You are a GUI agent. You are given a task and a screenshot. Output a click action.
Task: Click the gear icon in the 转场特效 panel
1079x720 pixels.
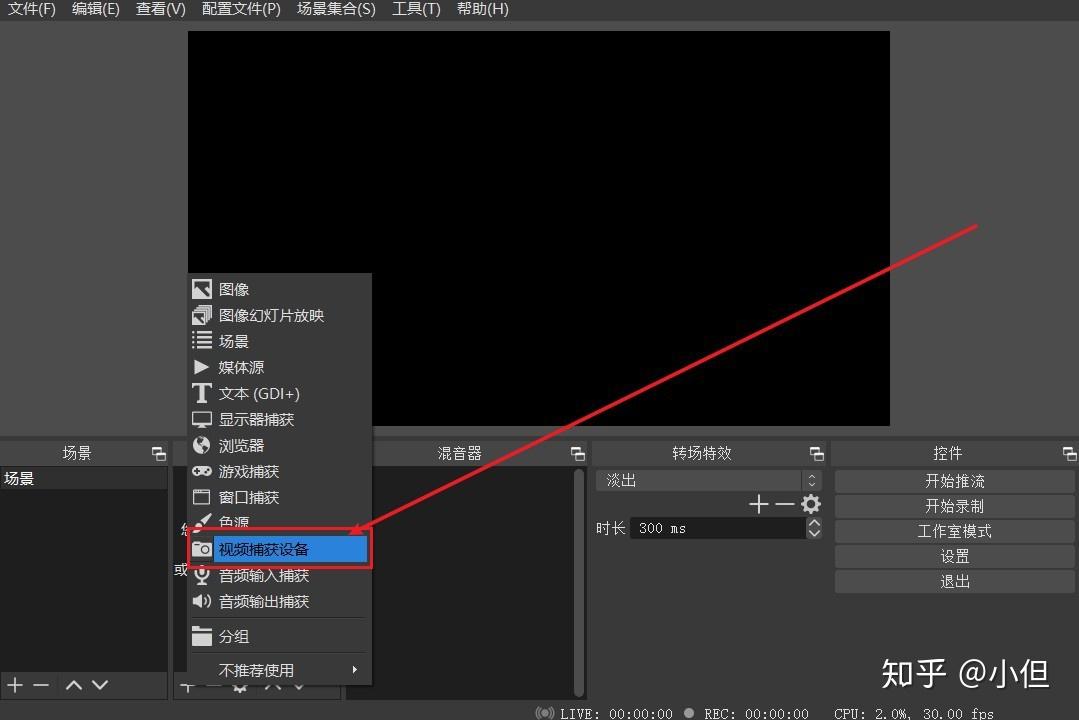pyautogui.click(x=811, y=504)
